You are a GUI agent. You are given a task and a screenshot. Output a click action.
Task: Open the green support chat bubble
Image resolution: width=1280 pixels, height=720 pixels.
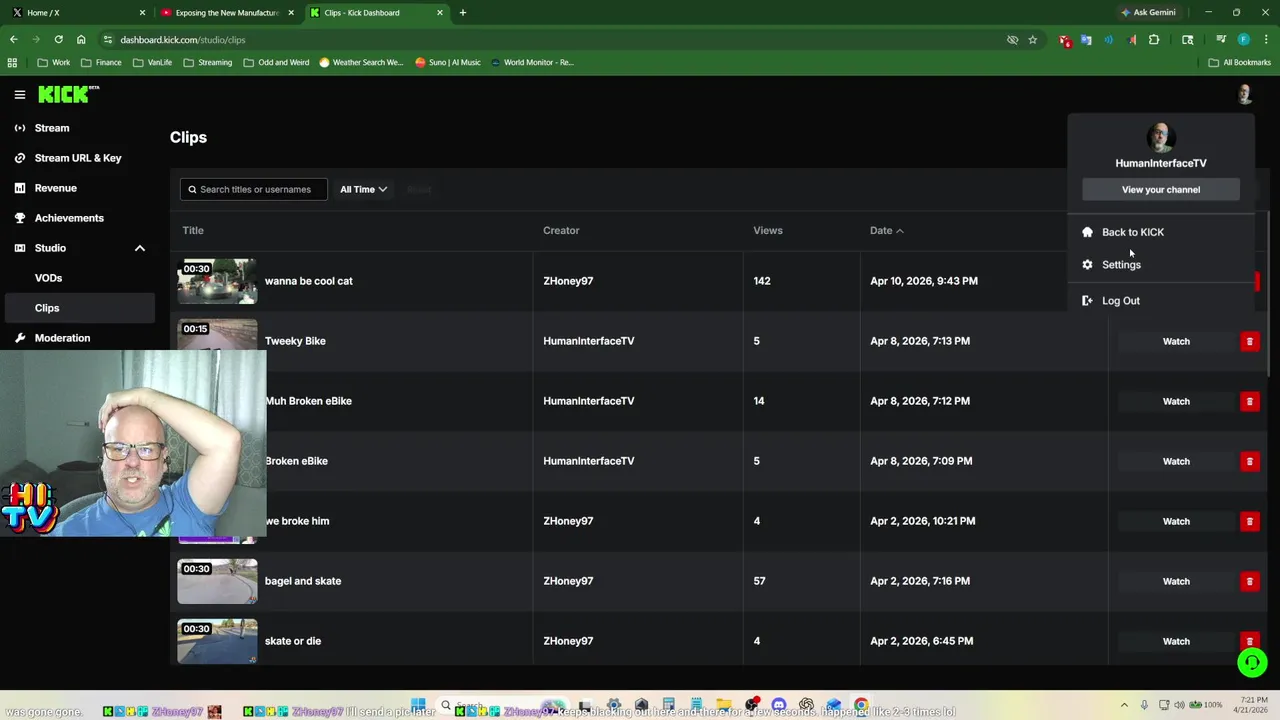coord(1252,662)
